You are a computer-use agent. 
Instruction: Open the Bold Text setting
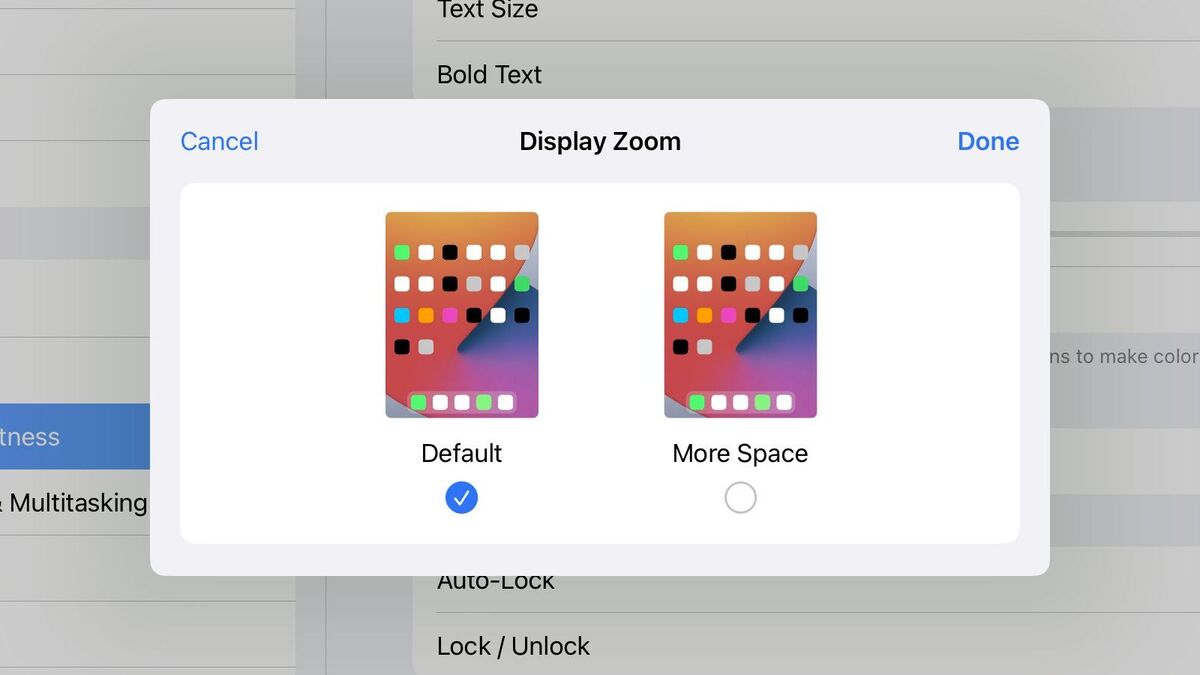tap(489, 74)
